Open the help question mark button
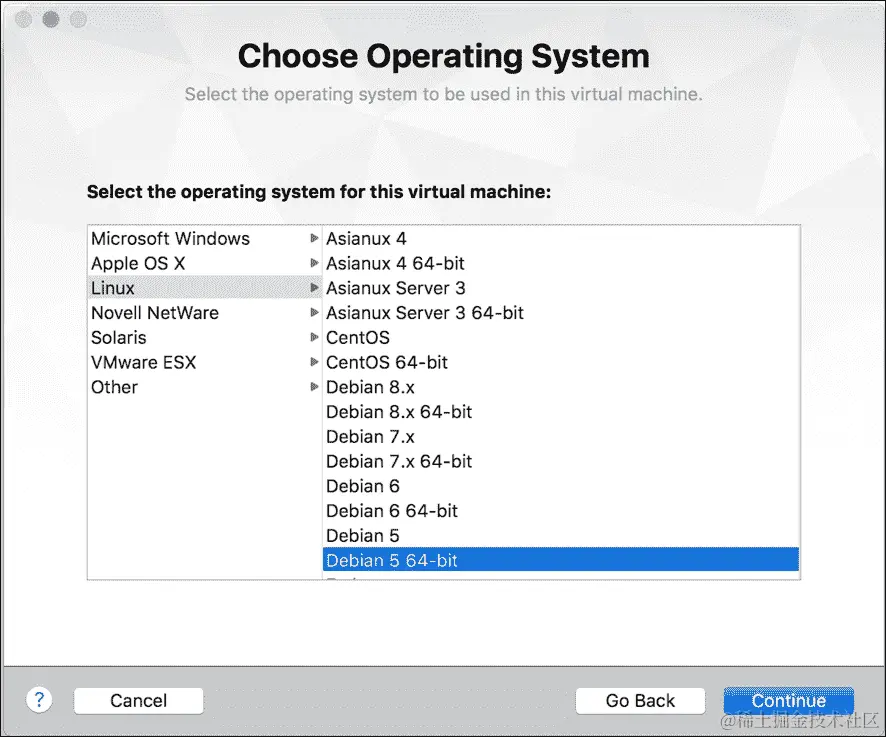Viewport: 886px width, 737px height. click(x=39, y=700)
